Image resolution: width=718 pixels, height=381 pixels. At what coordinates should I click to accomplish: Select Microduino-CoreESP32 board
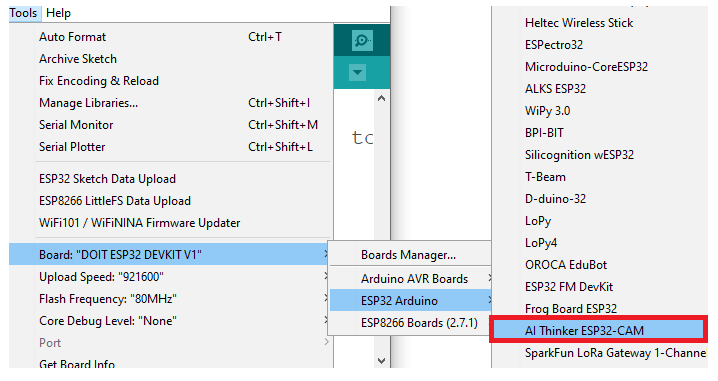[600, 66]
